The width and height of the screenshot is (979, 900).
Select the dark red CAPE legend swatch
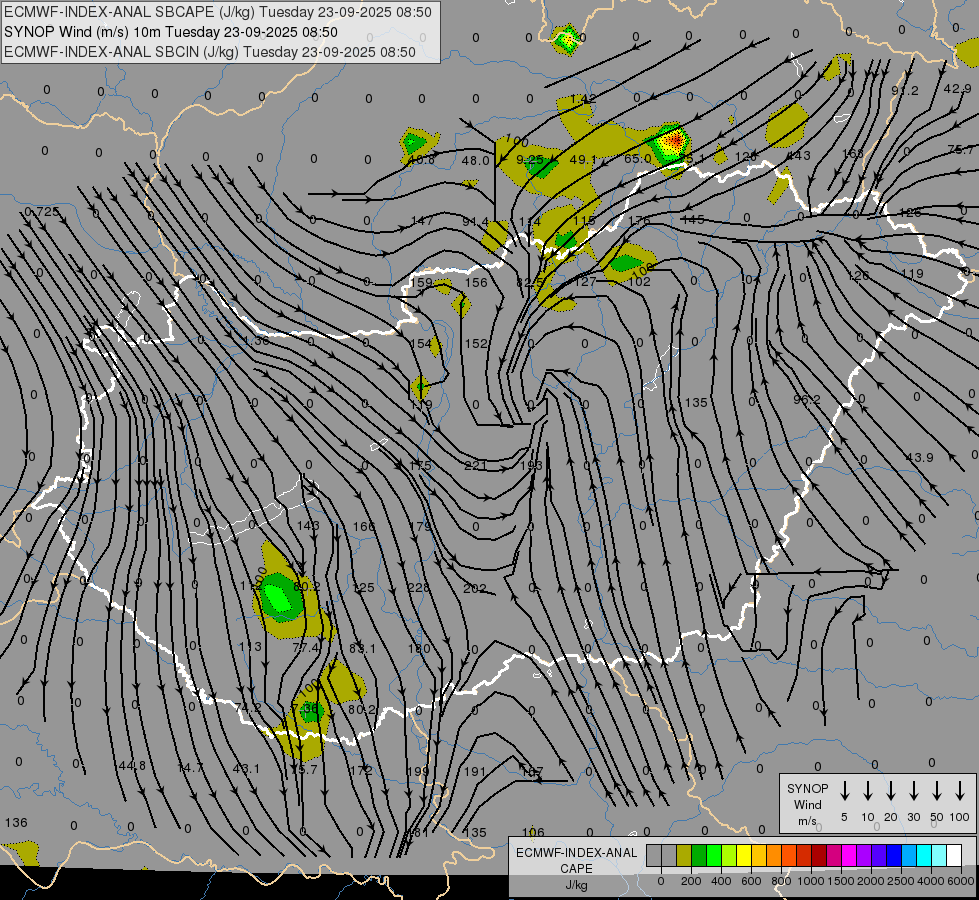click(819, 856)
